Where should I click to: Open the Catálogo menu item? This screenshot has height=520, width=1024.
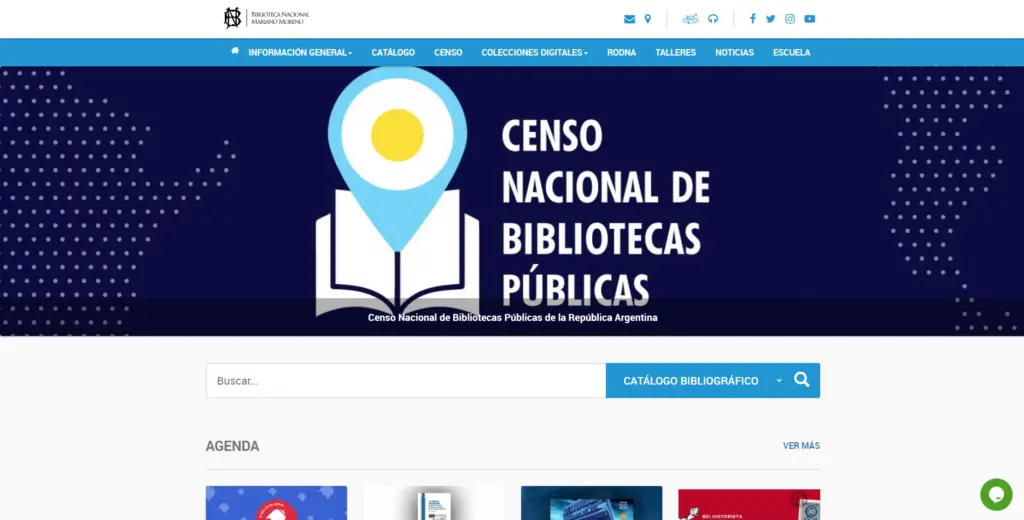[393, 52]
